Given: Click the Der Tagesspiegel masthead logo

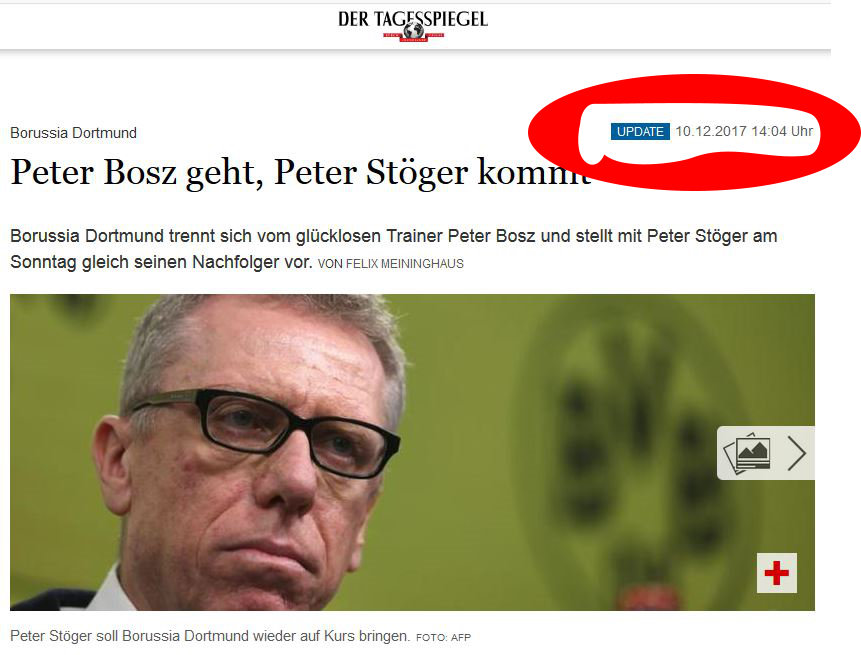Looking at the screenshot, I should tap(413, 25).
